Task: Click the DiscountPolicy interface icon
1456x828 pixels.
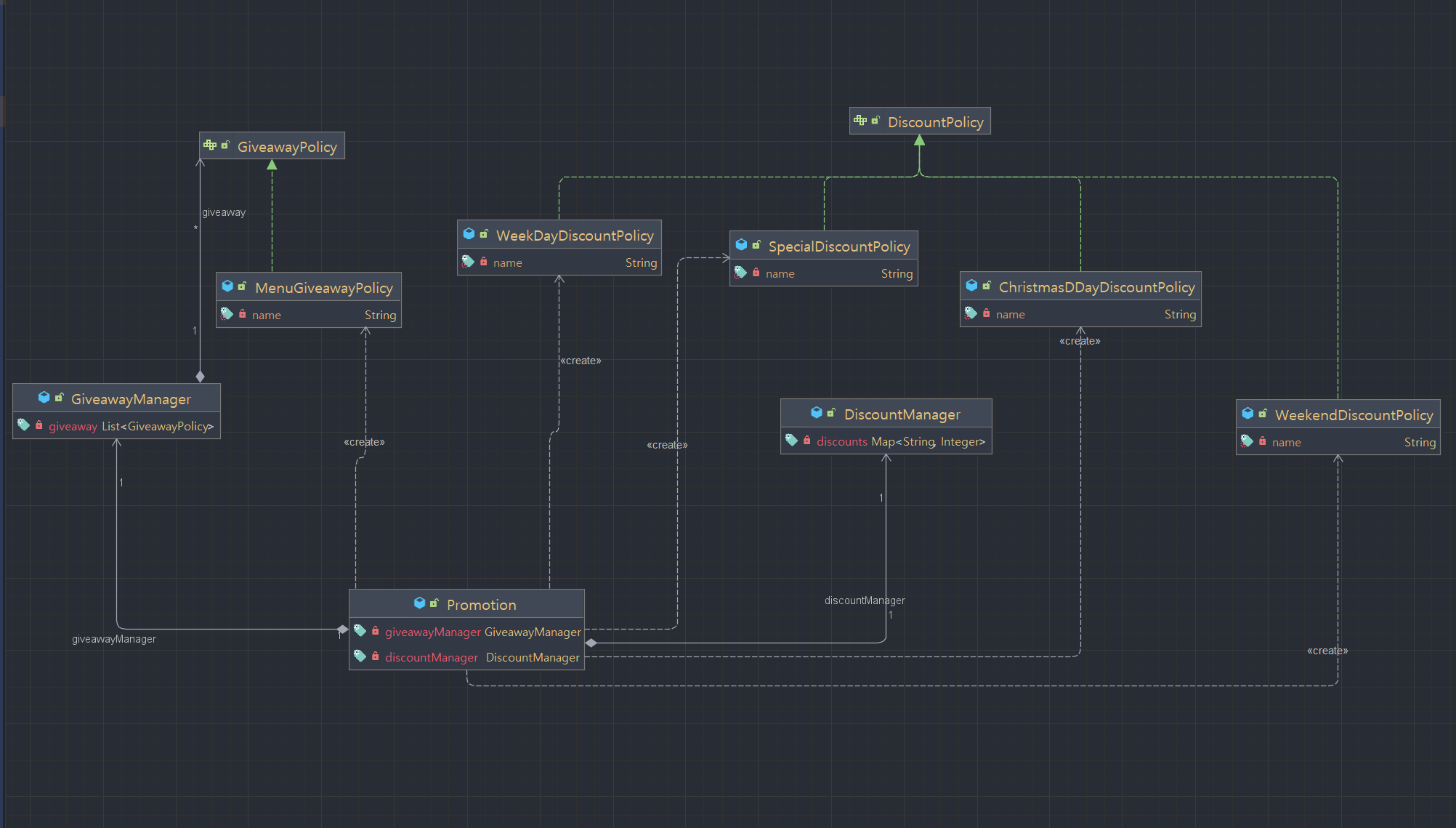Action: pyautogui.click(x=860, y=121)
